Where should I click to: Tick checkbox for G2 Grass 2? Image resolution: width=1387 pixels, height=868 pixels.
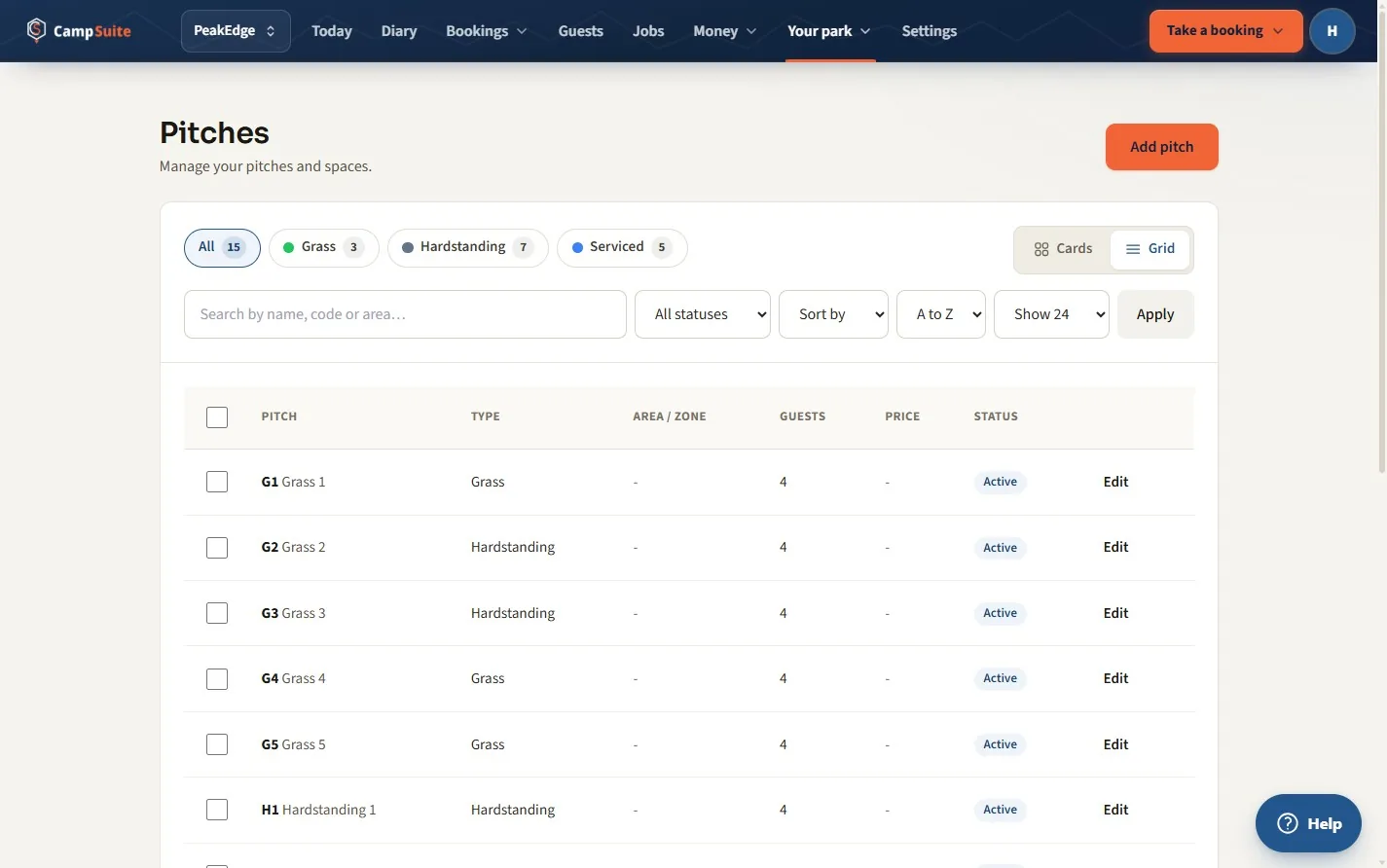(217, 548)
